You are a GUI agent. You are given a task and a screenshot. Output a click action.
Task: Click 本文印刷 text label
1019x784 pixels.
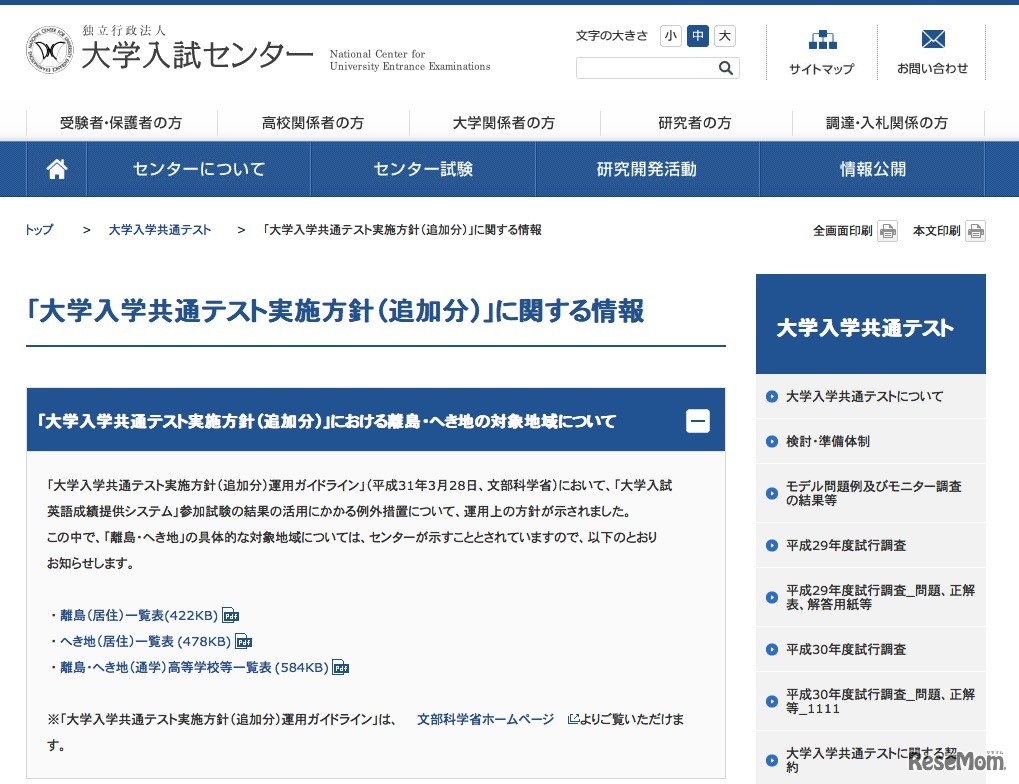click(936, 231)
